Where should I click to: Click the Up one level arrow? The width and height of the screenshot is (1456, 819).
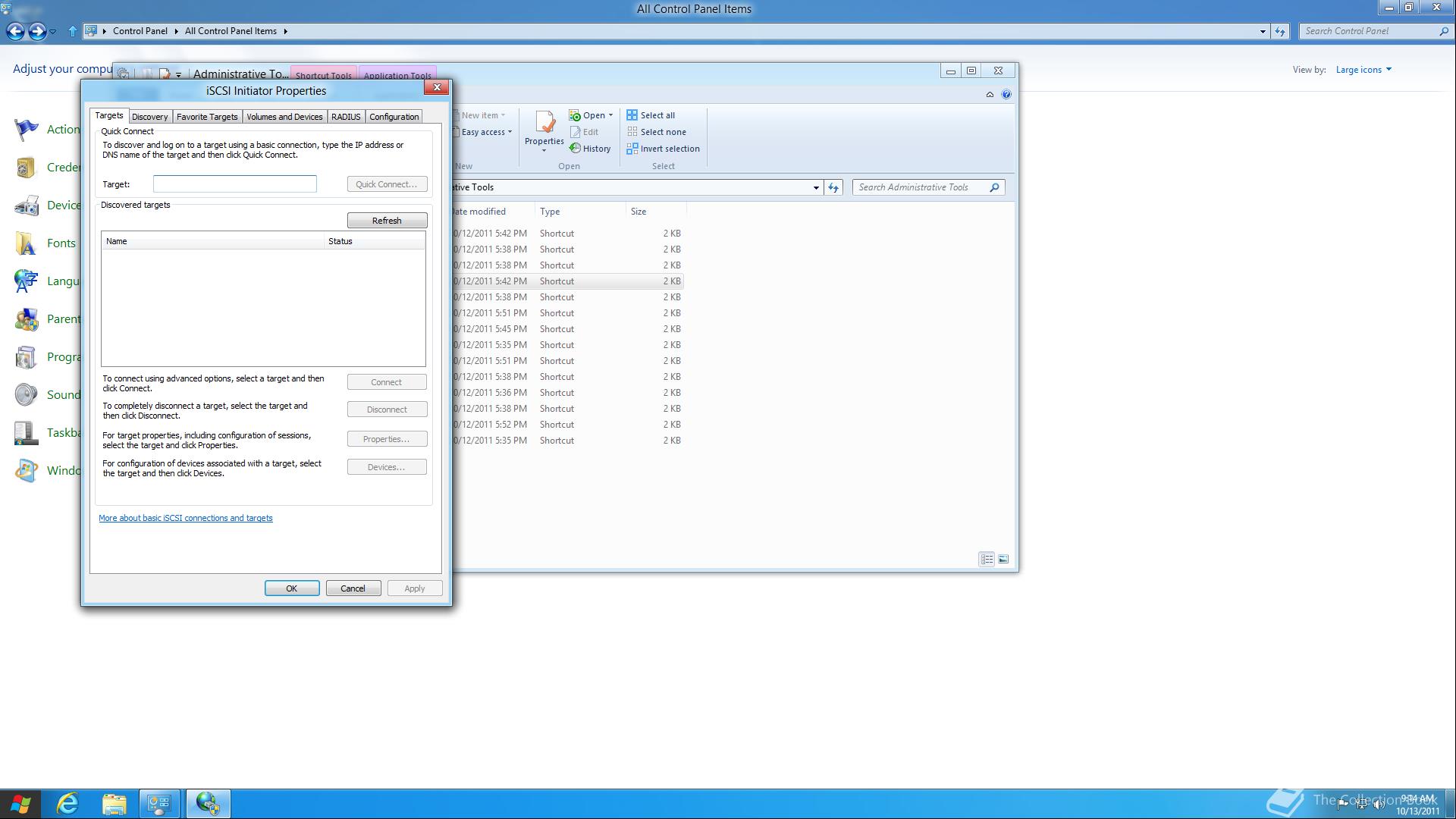[72, 31]
